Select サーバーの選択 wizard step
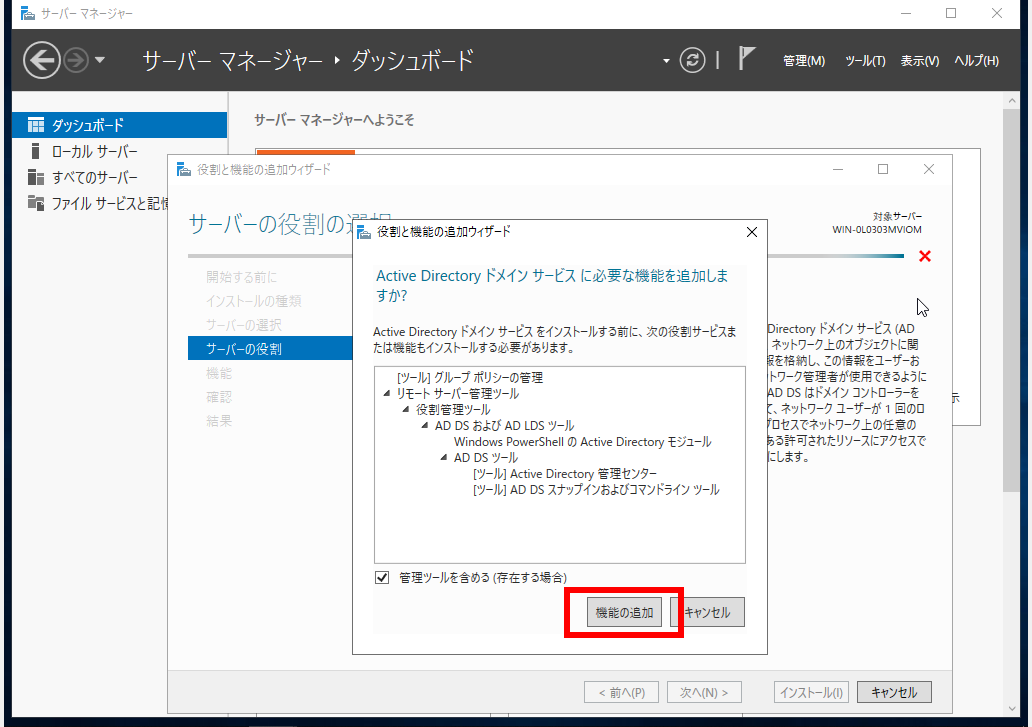This screenshot has height=727, width=1032. point(244,325)
